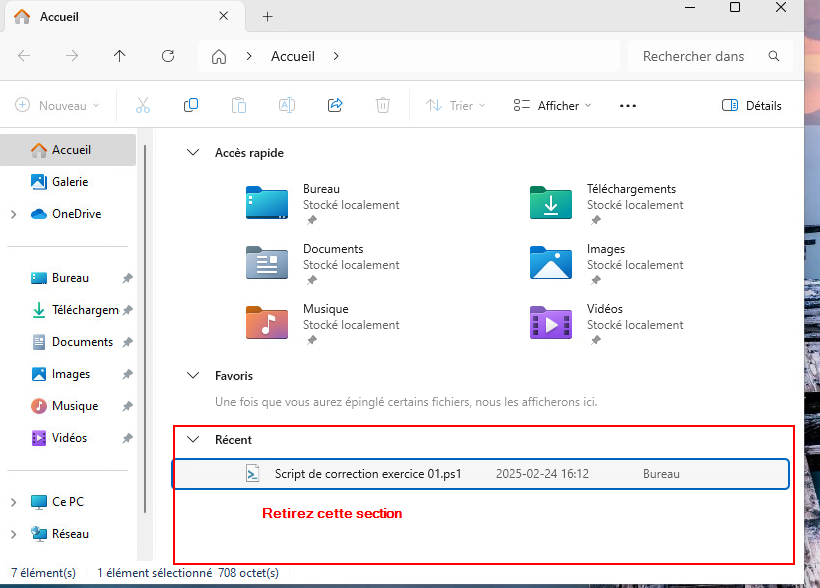Click the Delete trash icon
820x588 pixels.
[383, 106]
